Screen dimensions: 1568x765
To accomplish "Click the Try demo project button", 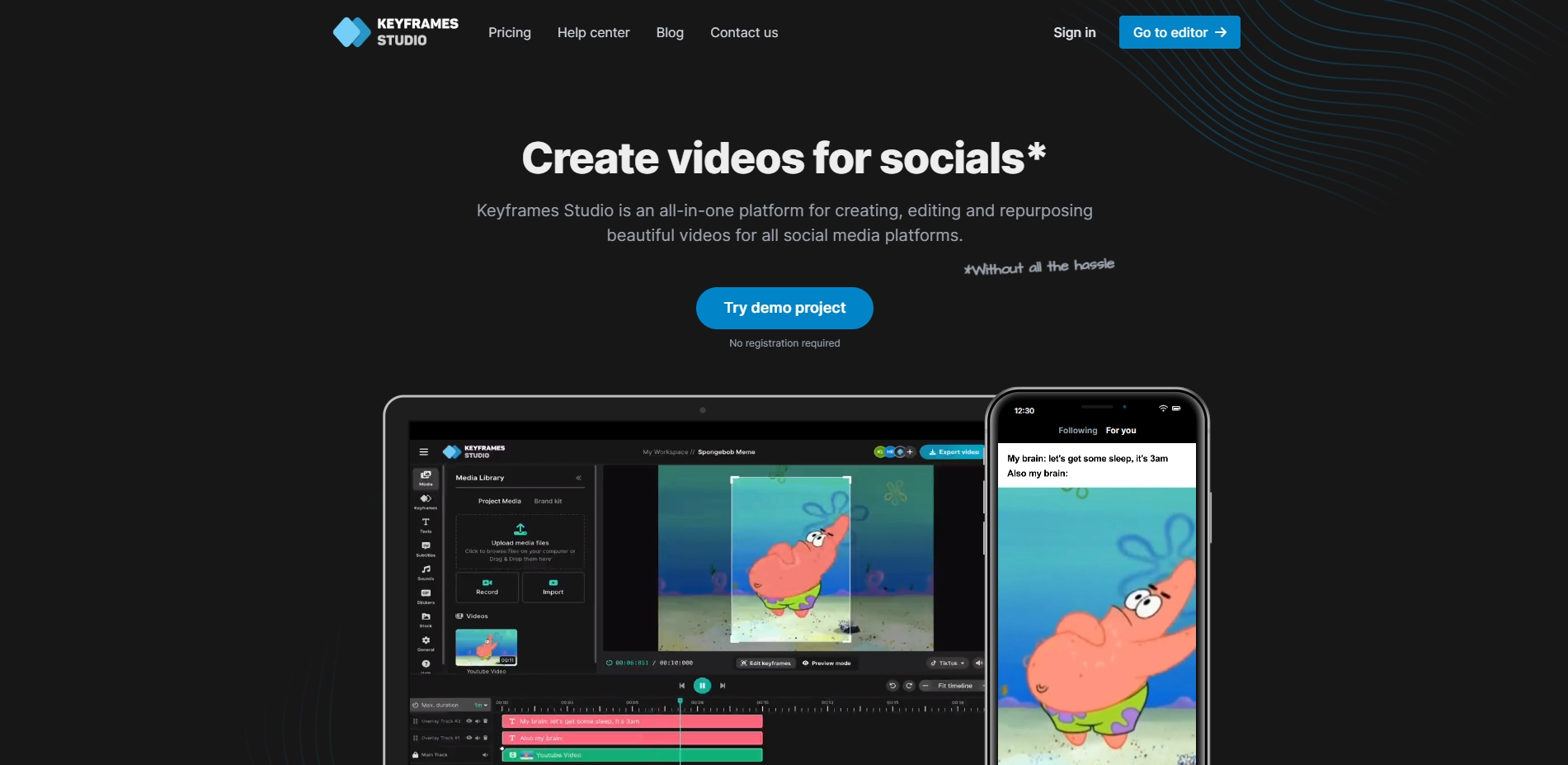I will [x=784, y=308].
